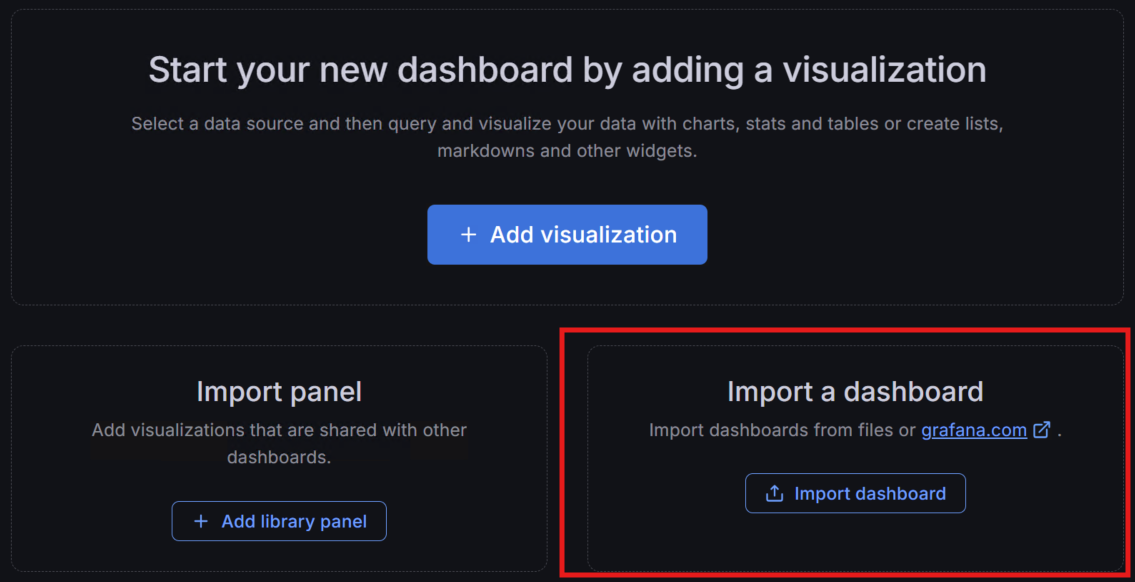1135x582 pixels.
Task: Click the "Add visualizations that are shared" text
Action: tap(279, 430)
